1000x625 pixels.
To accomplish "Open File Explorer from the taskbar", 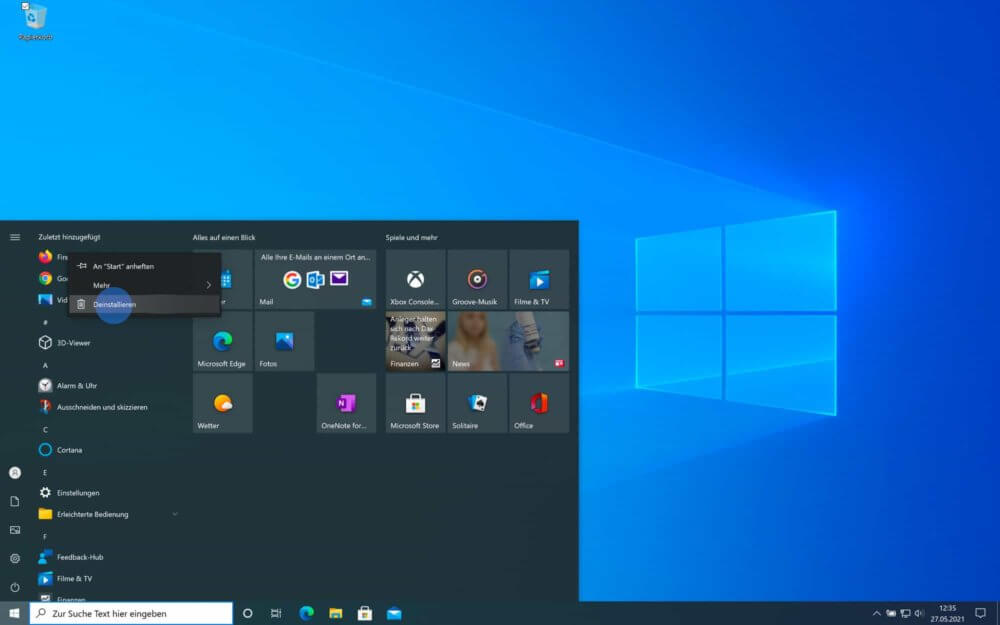I will [x=335, y=614].
